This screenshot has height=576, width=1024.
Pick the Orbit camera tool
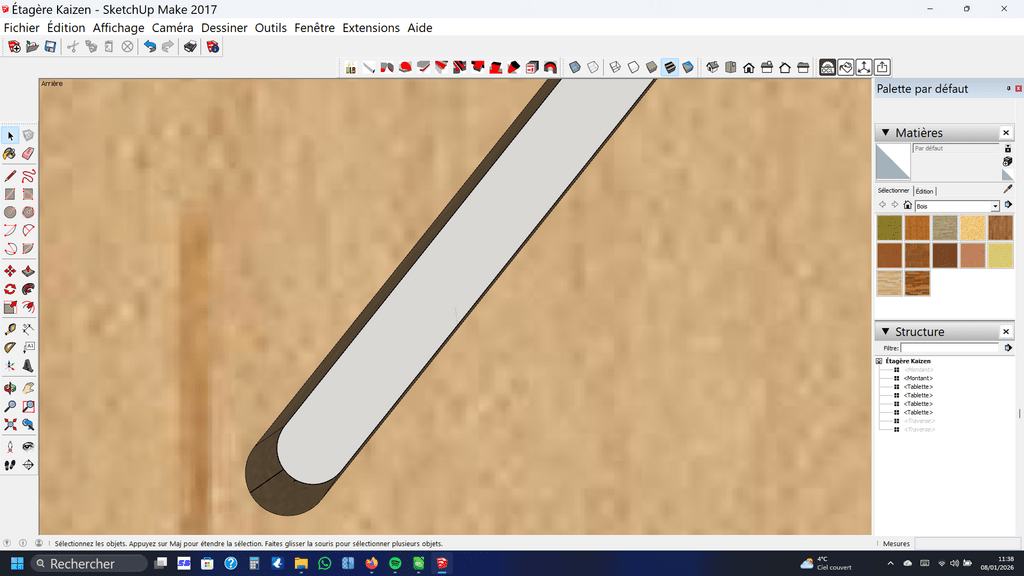pyautogui.click(x=10, y=387)
